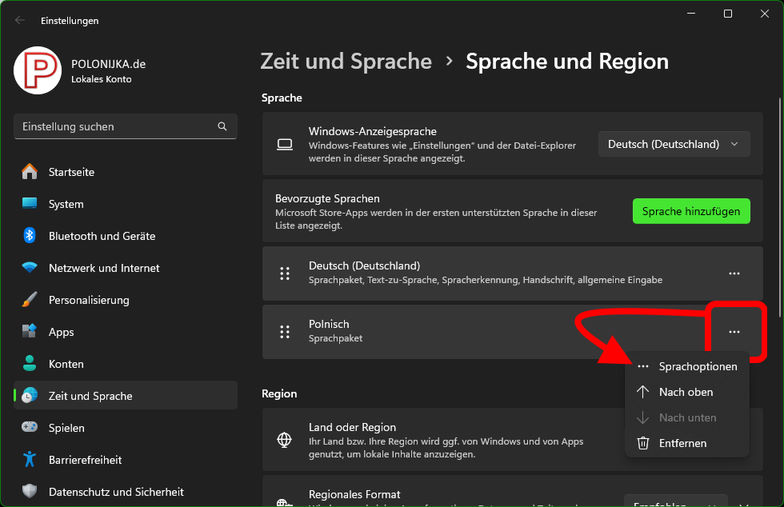Open Personalisierung brush icon entry
Screen dimensions: 784x507
click(x=30, y=300)
